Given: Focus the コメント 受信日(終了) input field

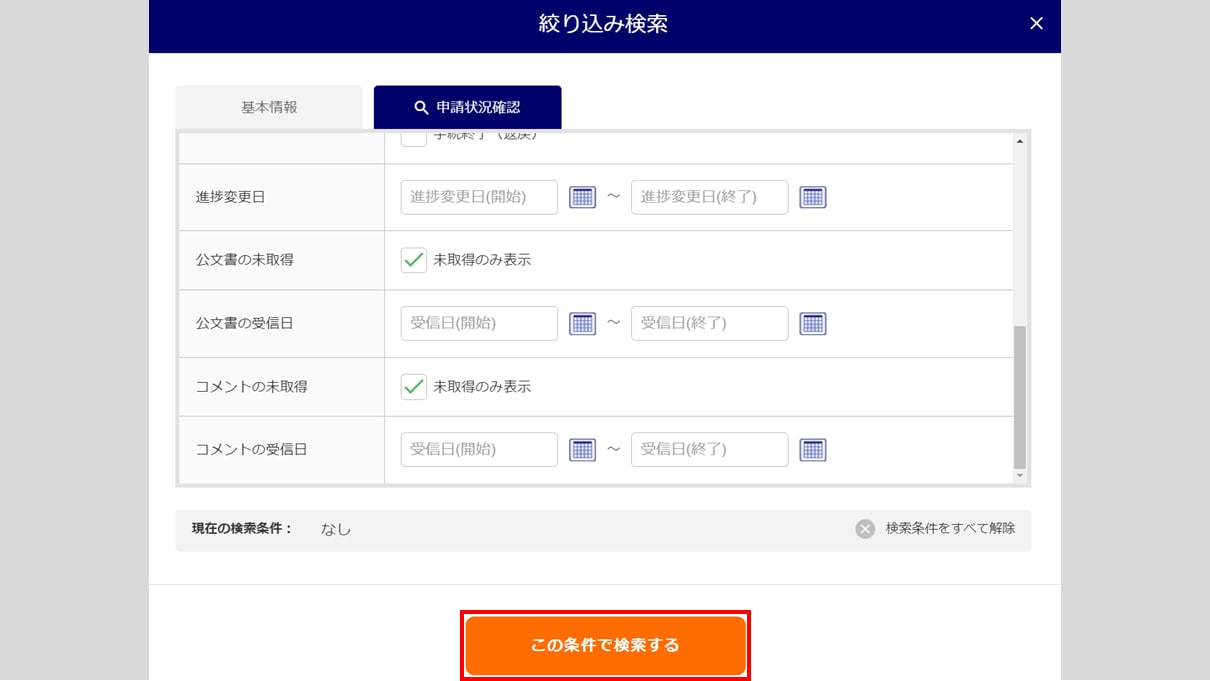Looking at the screenshot, I should pos(709,450).
